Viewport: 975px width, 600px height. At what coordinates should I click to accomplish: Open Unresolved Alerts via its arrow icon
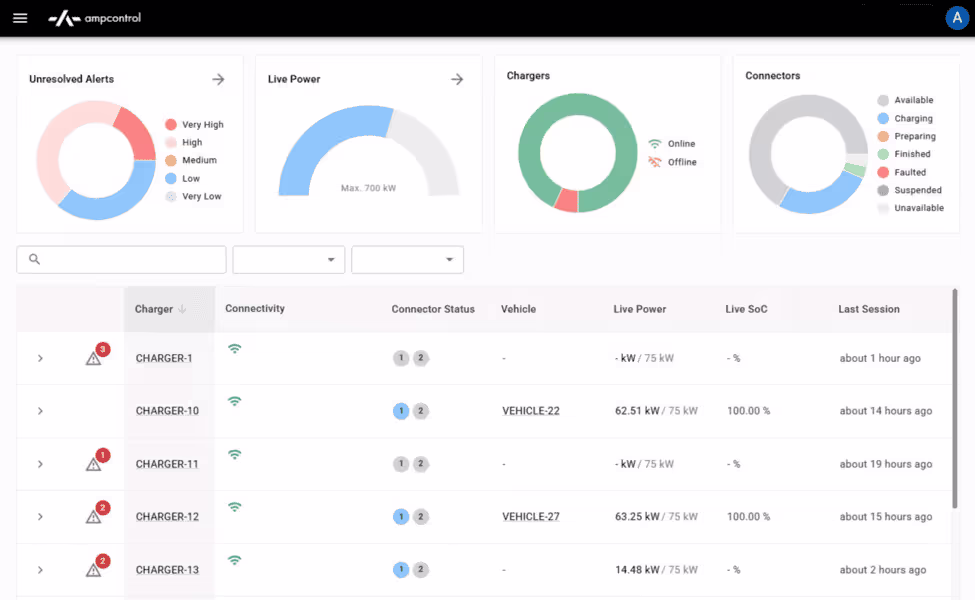click(x=218, y=79)
